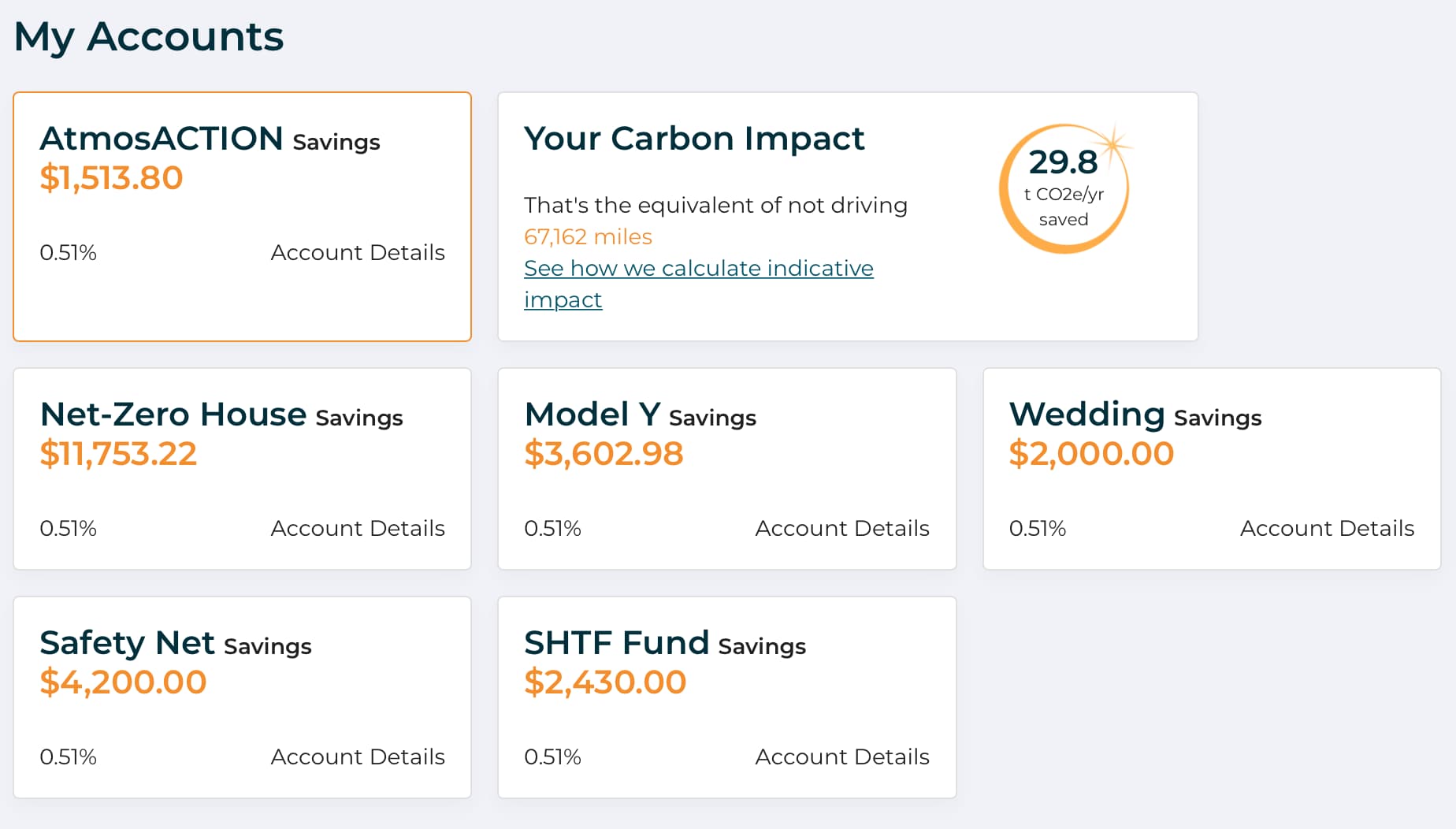Click the Your Carbon Impact heading
This screenshot has width=1456, height=829.
click(x=693, y=139)
